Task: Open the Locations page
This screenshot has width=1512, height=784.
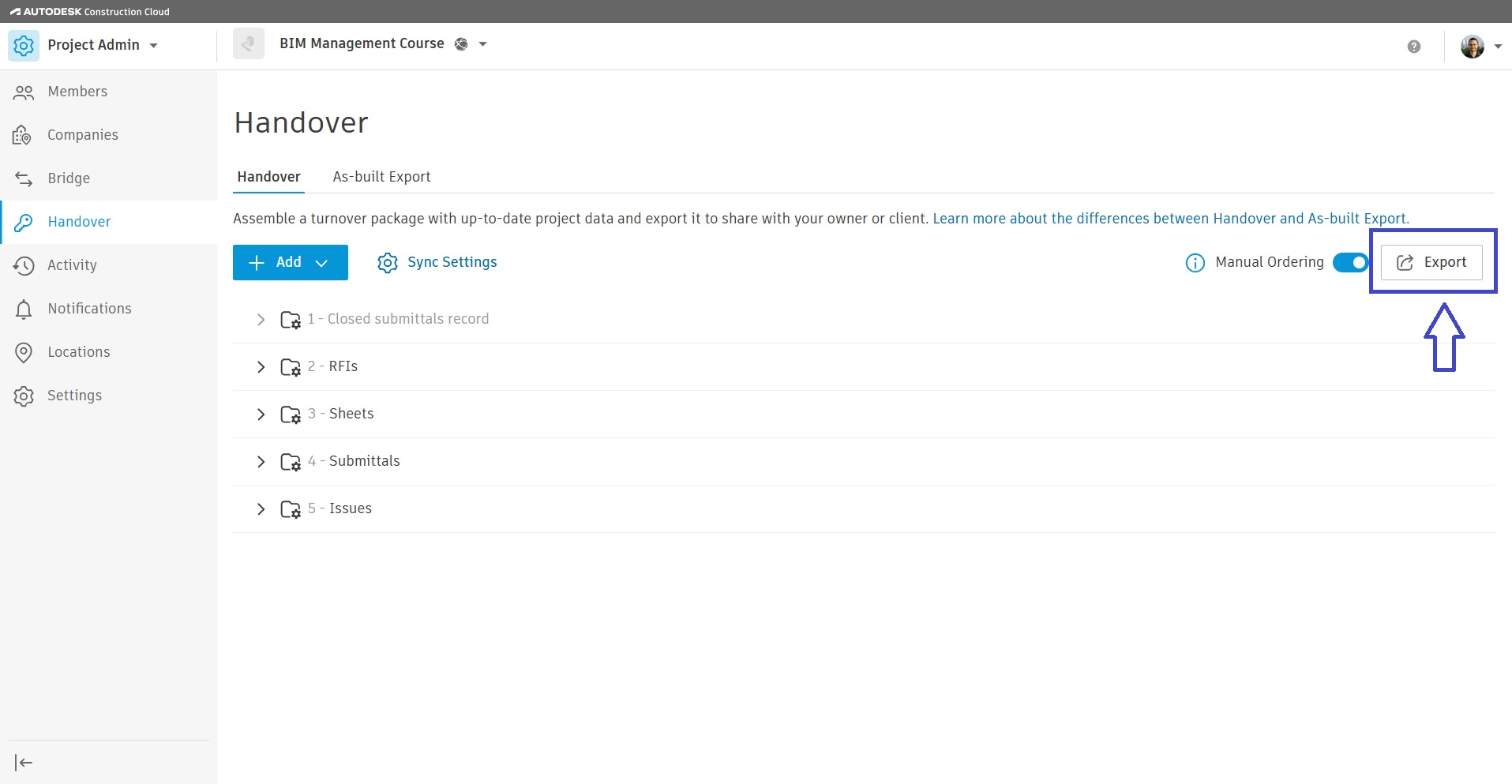Action: tap(78, 352)
